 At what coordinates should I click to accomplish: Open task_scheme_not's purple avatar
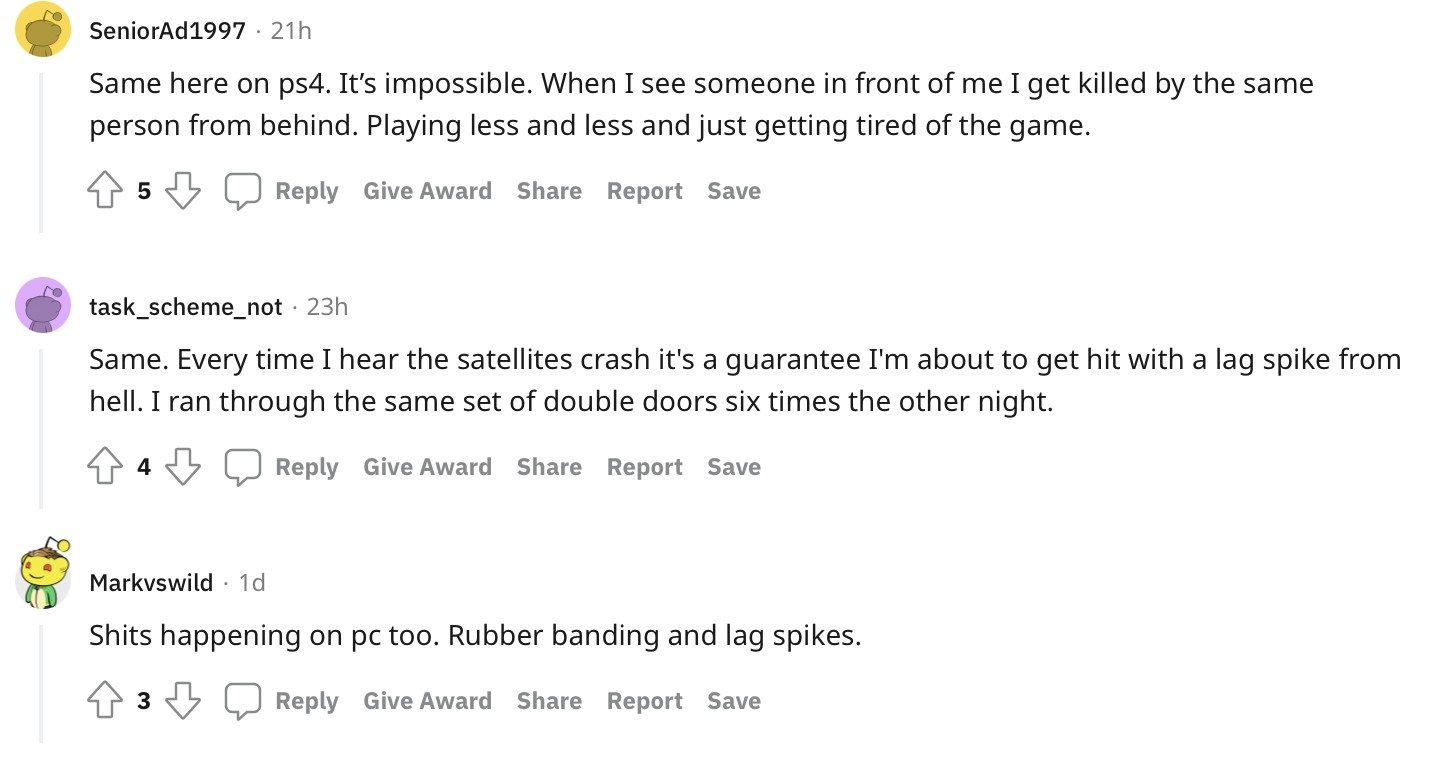43,305
